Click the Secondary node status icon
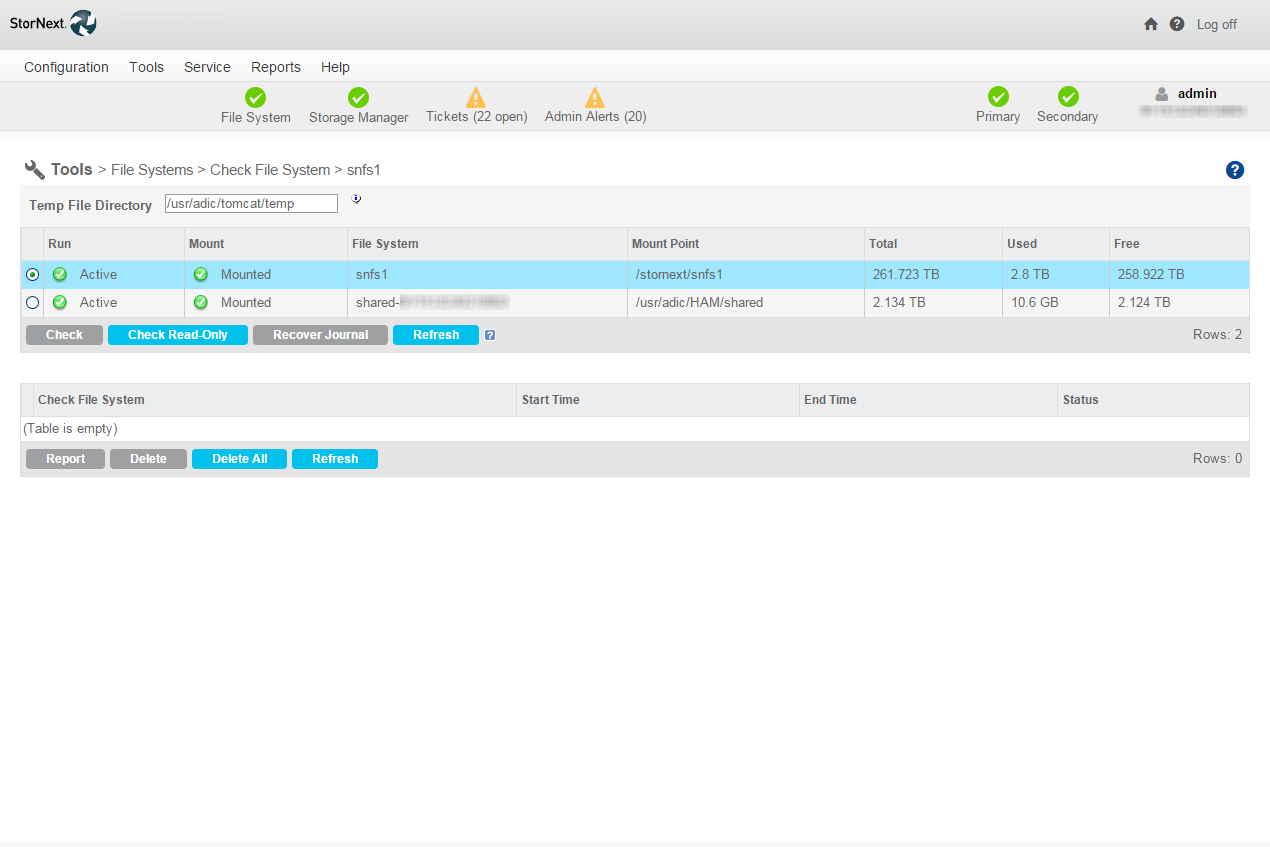The width and height of the screenshot is (1270, 847). click(x=1068, y=96)
